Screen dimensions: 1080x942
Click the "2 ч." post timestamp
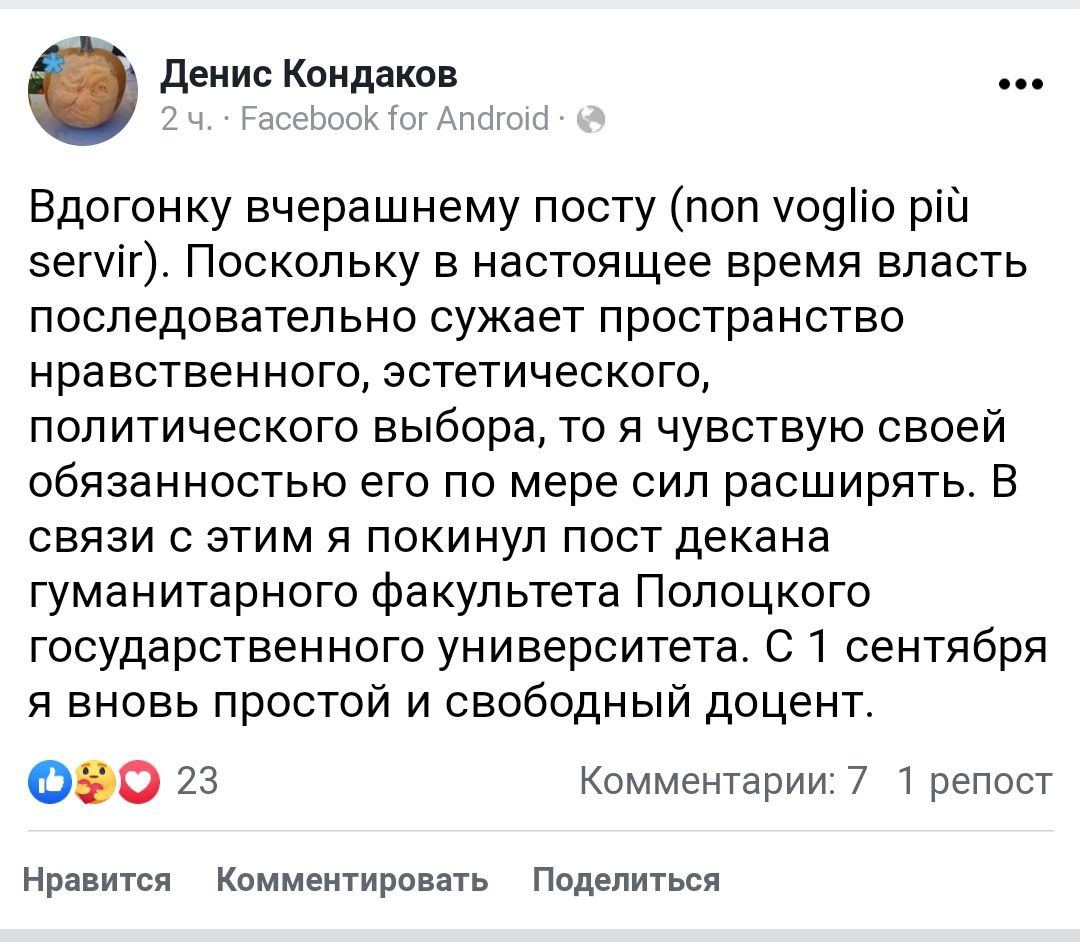click(182, 120)
